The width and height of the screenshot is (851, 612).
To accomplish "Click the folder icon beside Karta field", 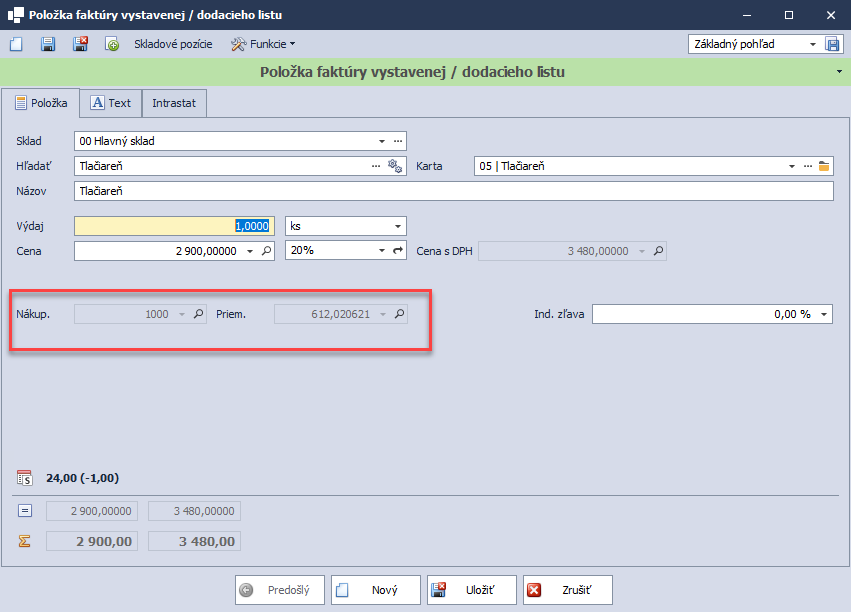I will point(825,166).
